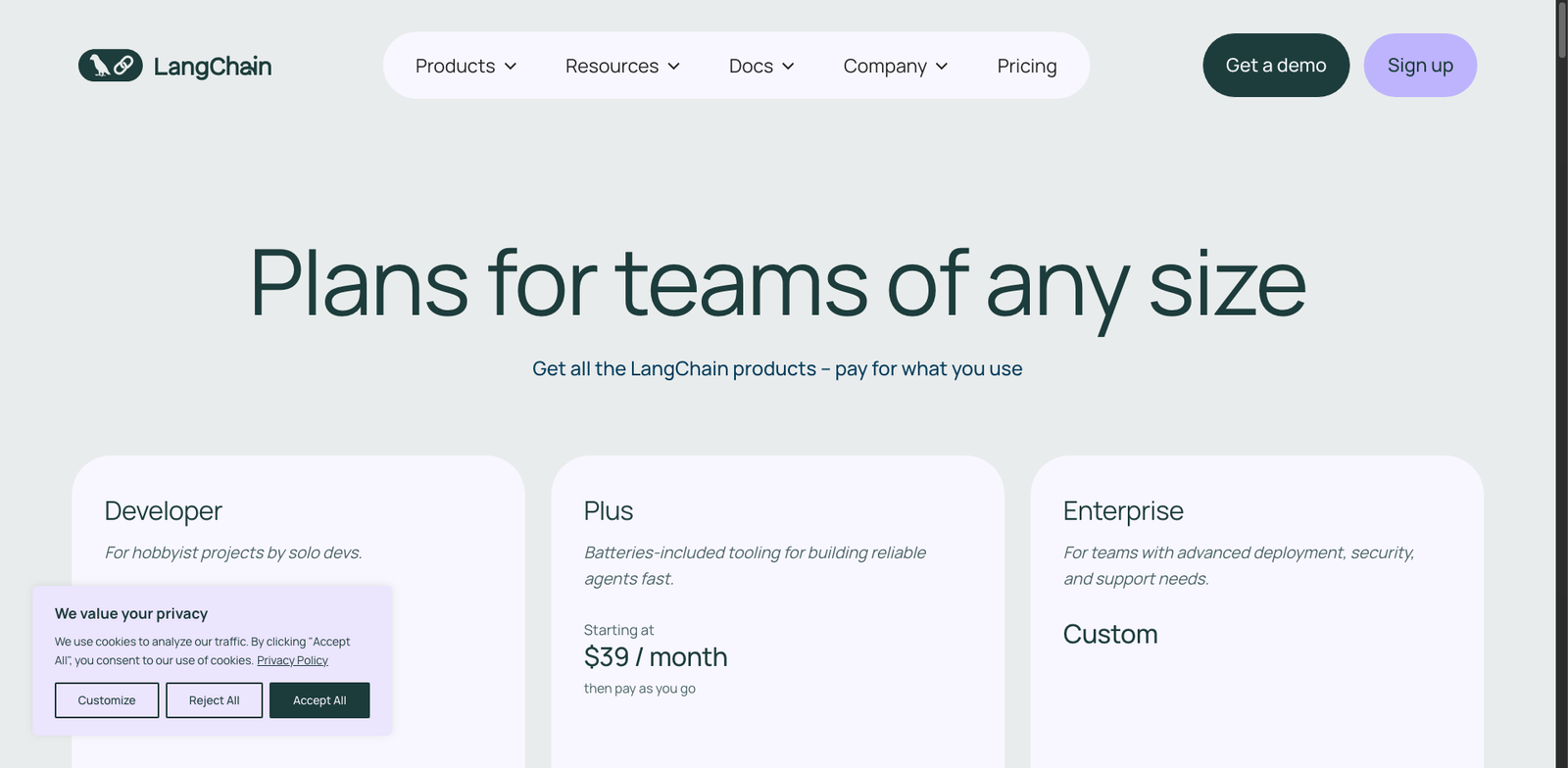Viewport: 1568px width, 768px height.
Task: Open the Docs menu
Action: (x=761, y=66)
